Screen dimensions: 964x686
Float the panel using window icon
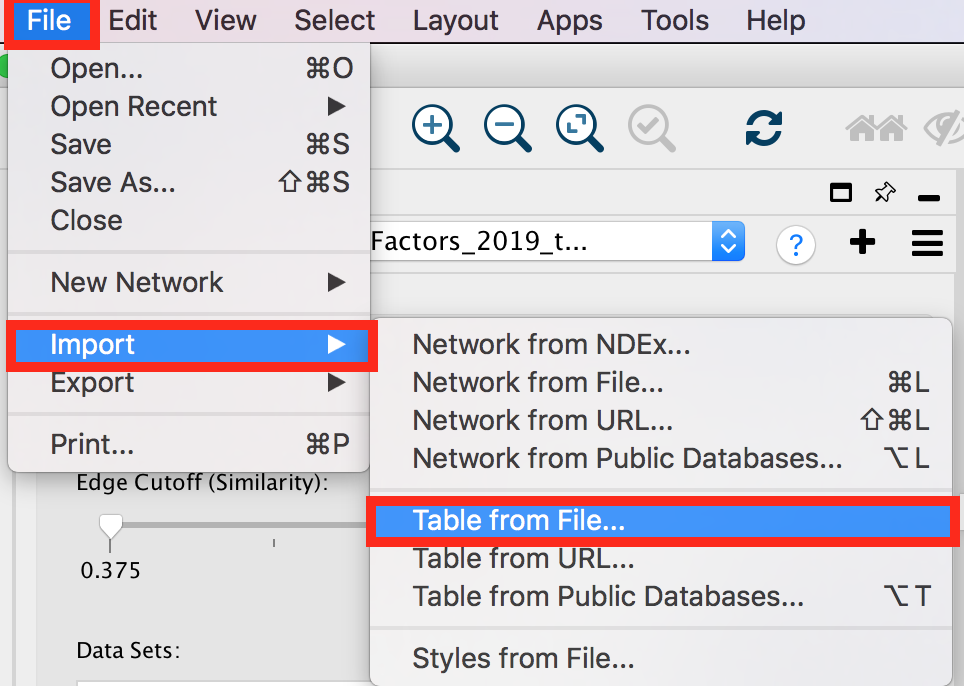(841, 193)
